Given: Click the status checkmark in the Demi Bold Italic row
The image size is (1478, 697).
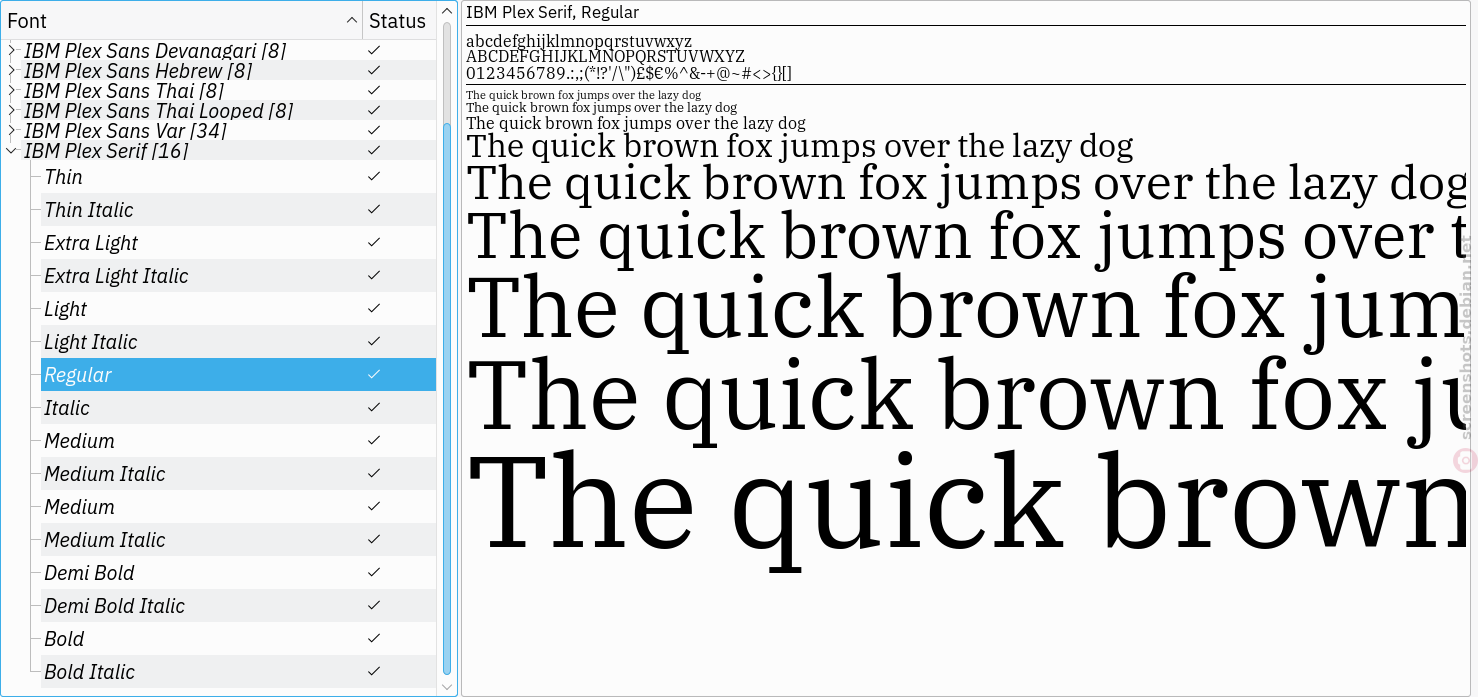Looking at the screenshot, I should click(x=374, y=605).
